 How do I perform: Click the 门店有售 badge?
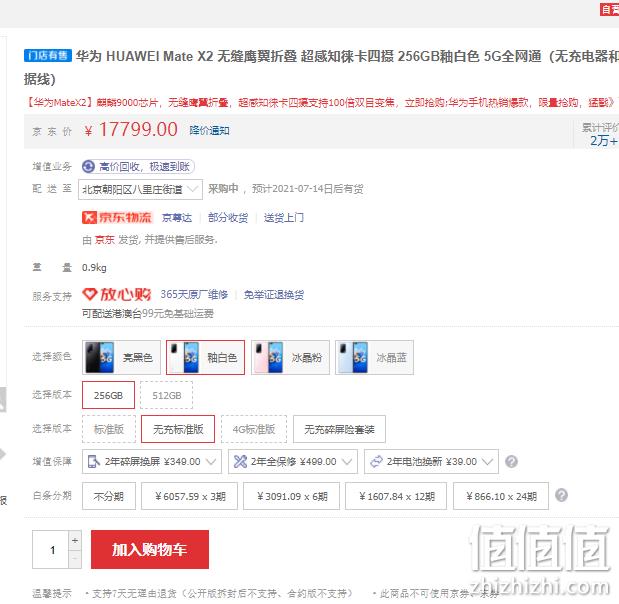point(48,56)
